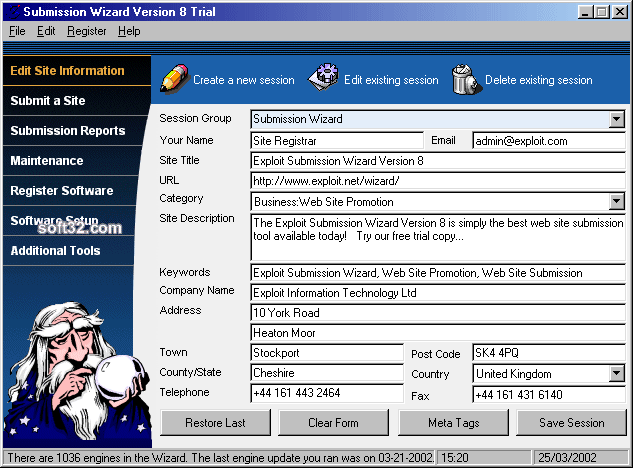Click the Site Title field
633x468 pixels.
pyautogui.click(x=438, y=161)
